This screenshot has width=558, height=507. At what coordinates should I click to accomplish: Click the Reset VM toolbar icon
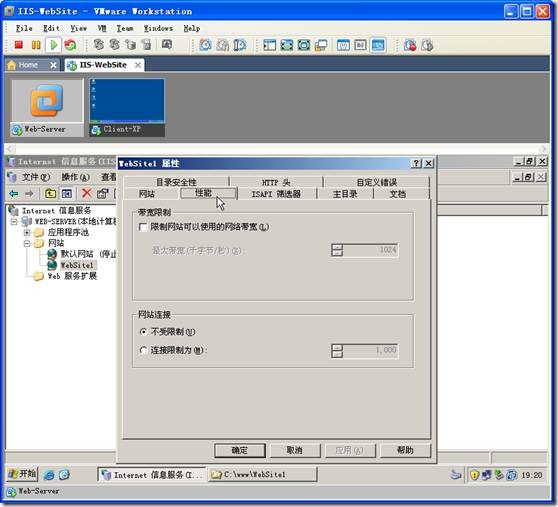pyautogui.click(x=70, y=45)
